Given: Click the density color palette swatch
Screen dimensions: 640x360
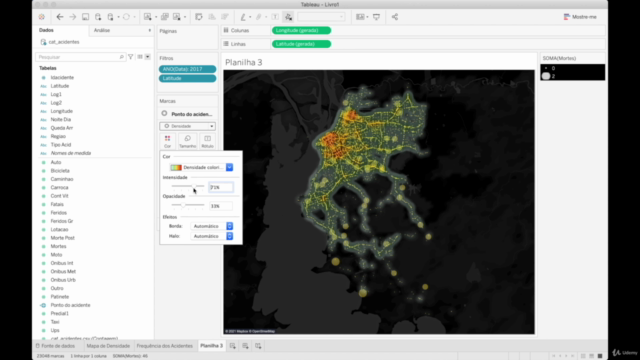Looking at the screenshot, I should click(x=176, y=167).
